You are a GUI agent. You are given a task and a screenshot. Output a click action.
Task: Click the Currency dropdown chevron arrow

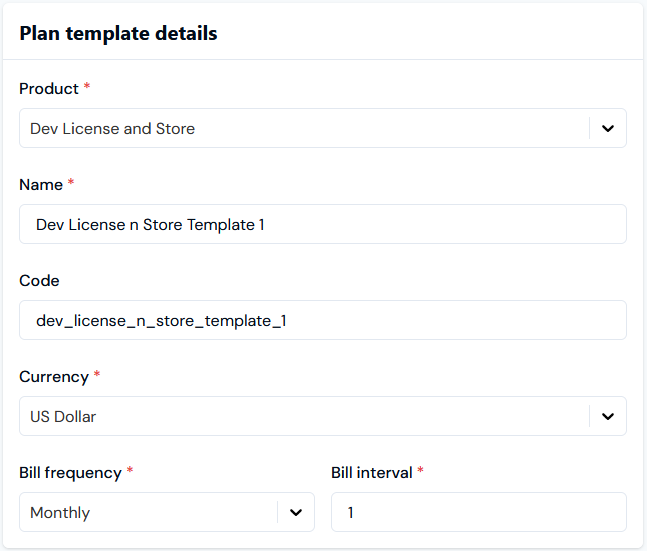point(607,416)
